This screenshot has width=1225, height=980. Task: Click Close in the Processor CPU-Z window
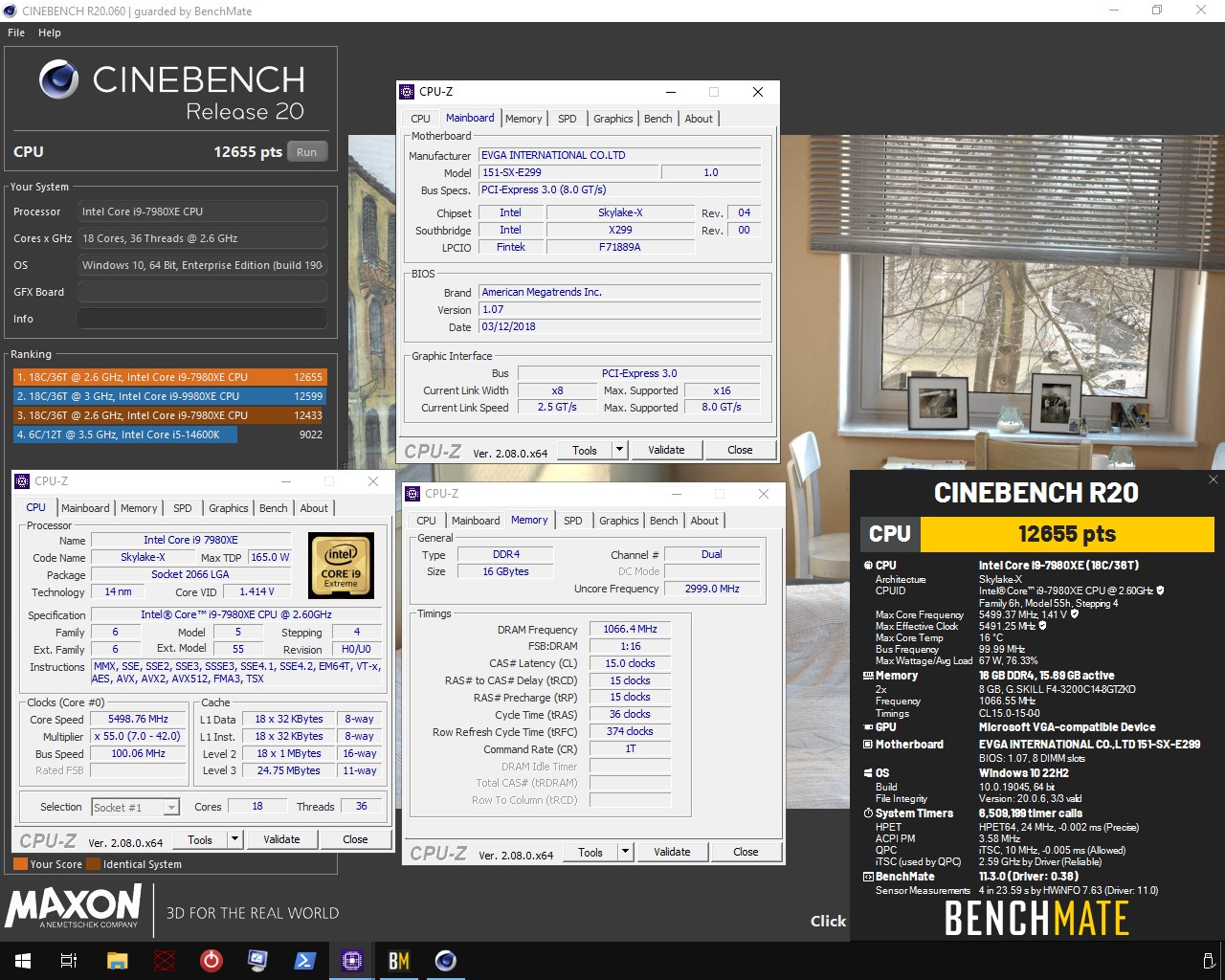click(355, 839)
